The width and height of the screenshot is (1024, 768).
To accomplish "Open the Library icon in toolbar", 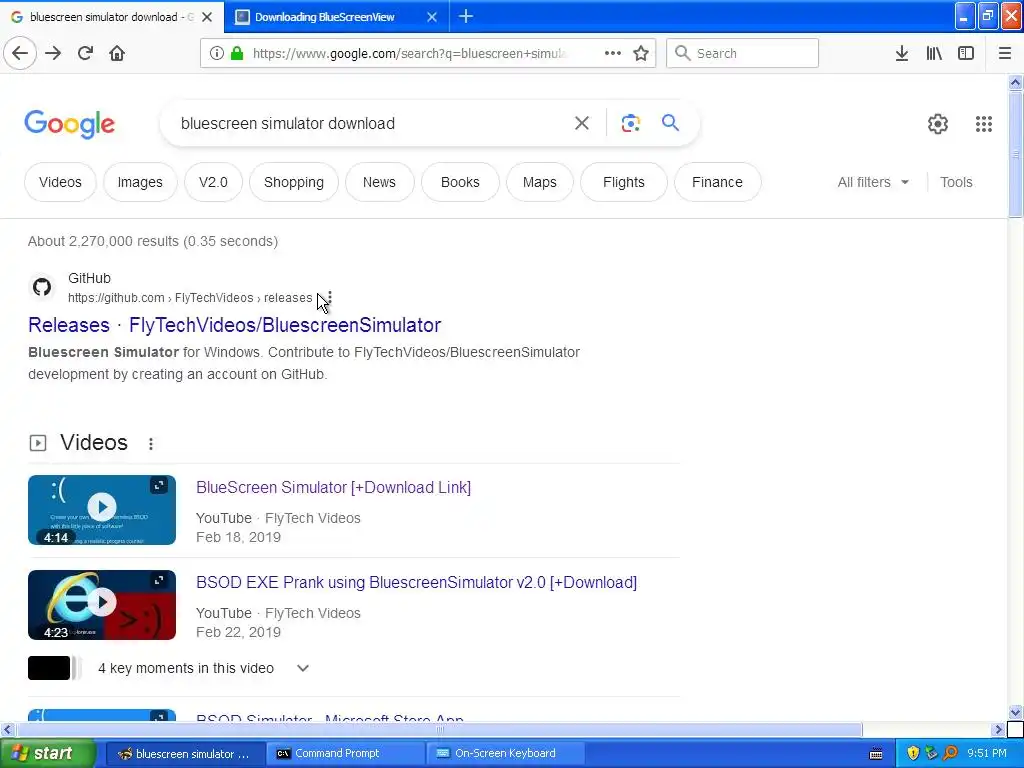I will (x=934, y=53).
